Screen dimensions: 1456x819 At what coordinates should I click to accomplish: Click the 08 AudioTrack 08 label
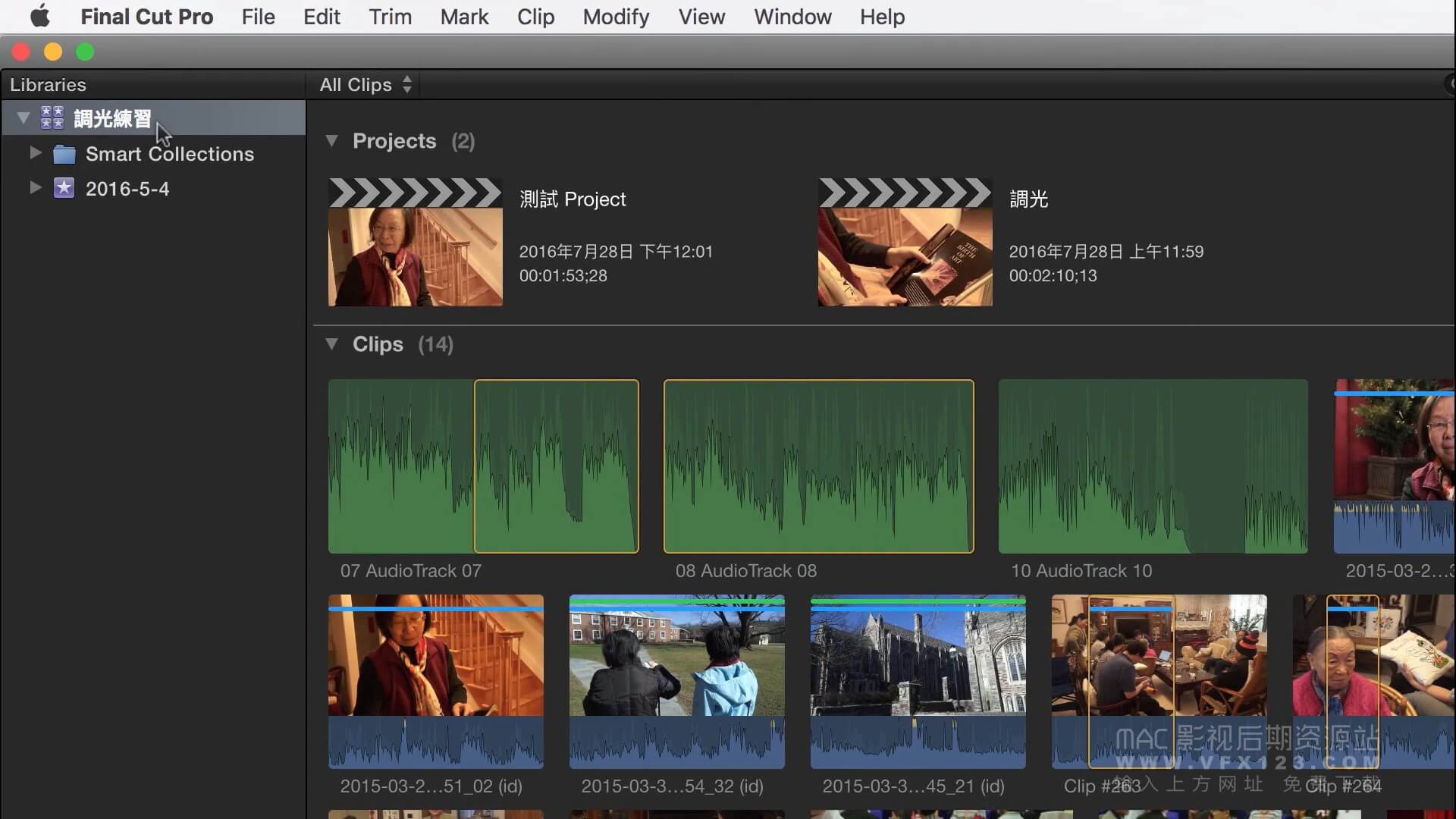point(746,571)
